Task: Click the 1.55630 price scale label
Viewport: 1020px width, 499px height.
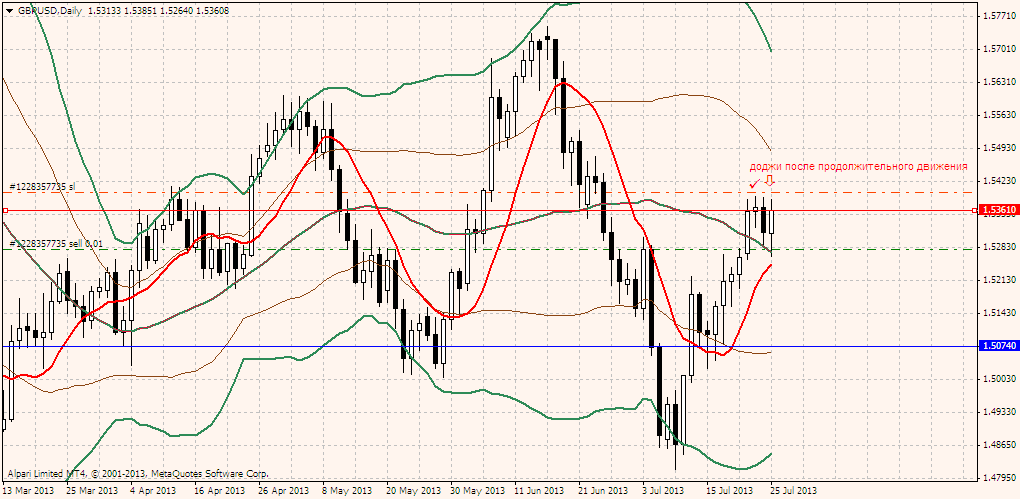Action: [x=1000, y=115]
